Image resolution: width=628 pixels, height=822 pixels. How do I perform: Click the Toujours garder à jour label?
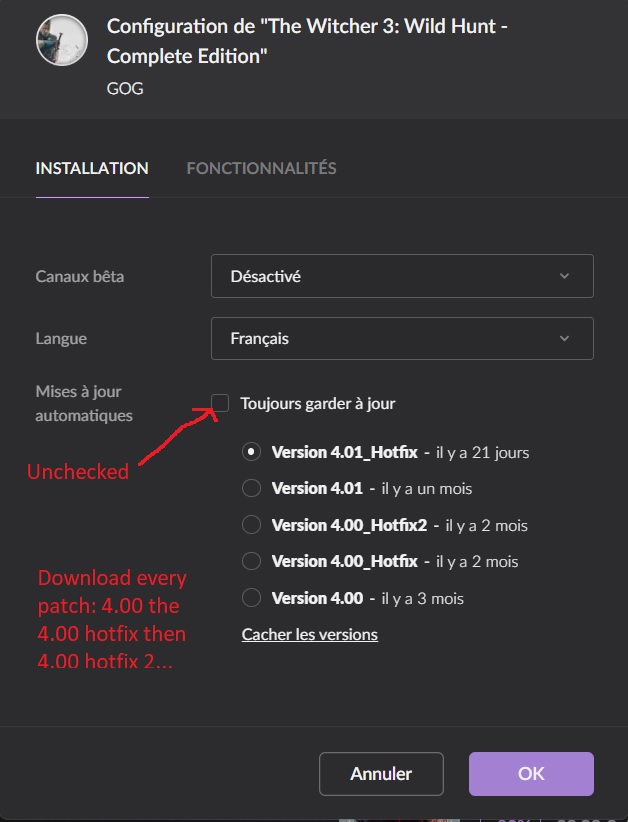pos(318,404)
